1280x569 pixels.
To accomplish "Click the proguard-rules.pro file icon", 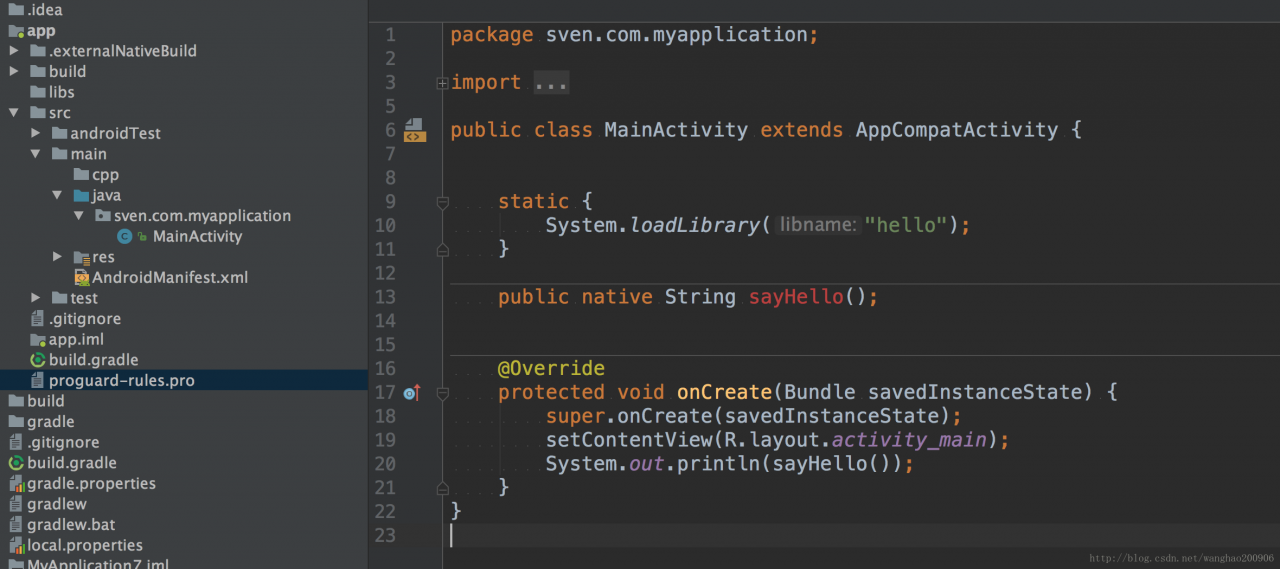I will [39, 381].
